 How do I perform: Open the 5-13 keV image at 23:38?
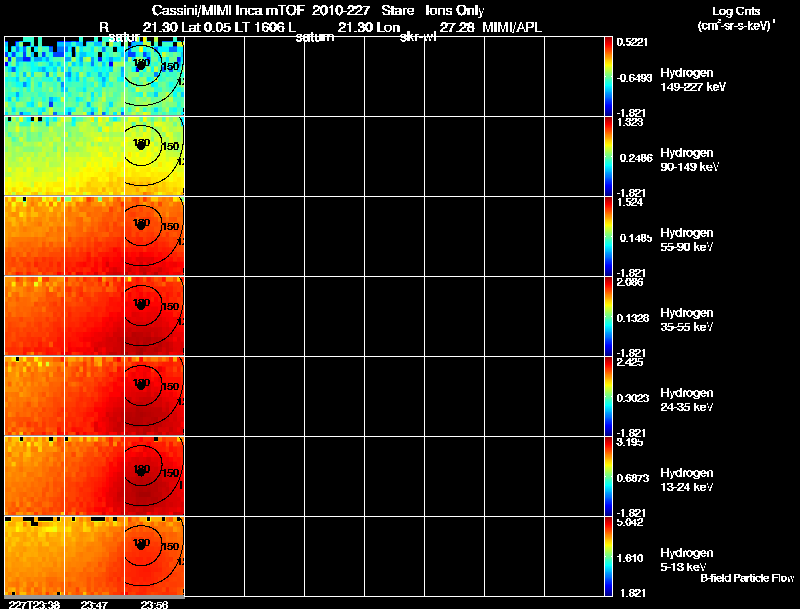pos(35,556)
